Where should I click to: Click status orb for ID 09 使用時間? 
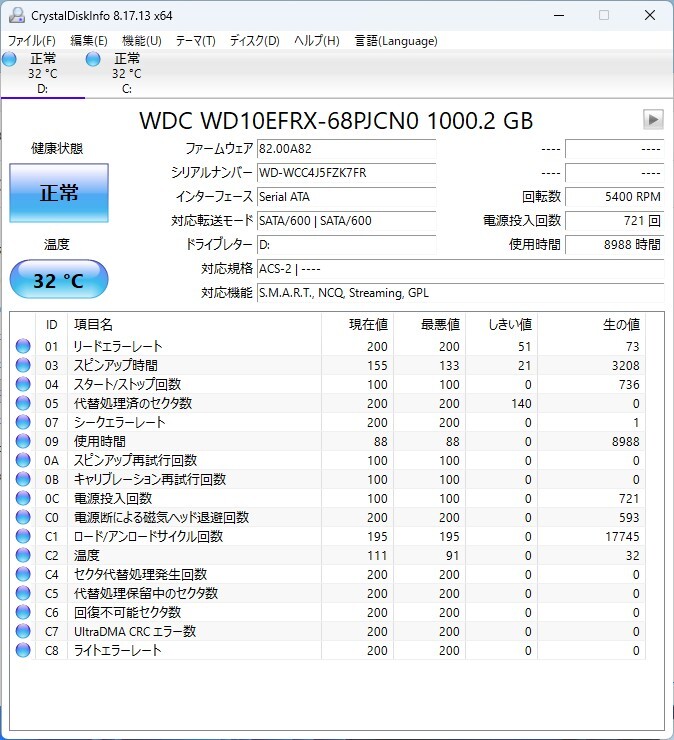point(23,441)
